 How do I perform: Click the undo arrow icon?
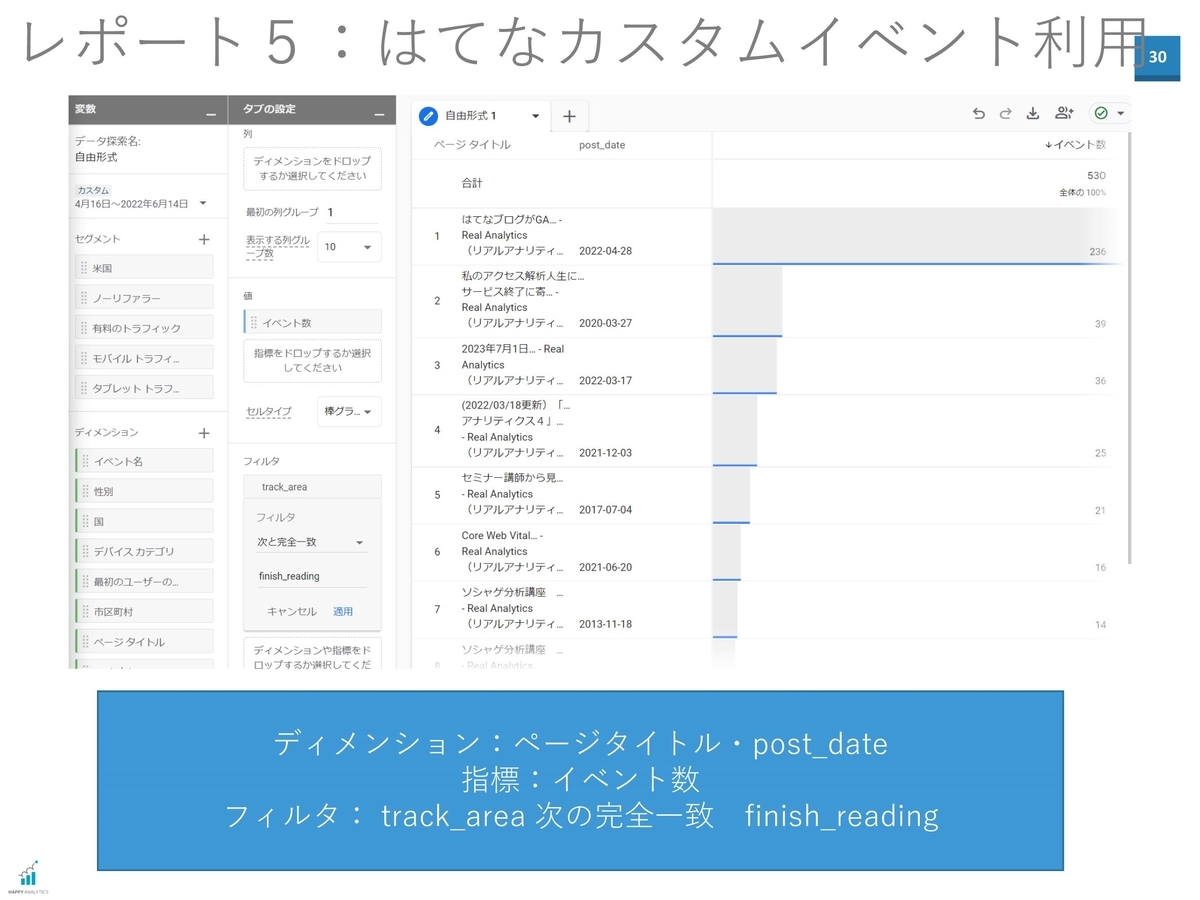point(979,114)
